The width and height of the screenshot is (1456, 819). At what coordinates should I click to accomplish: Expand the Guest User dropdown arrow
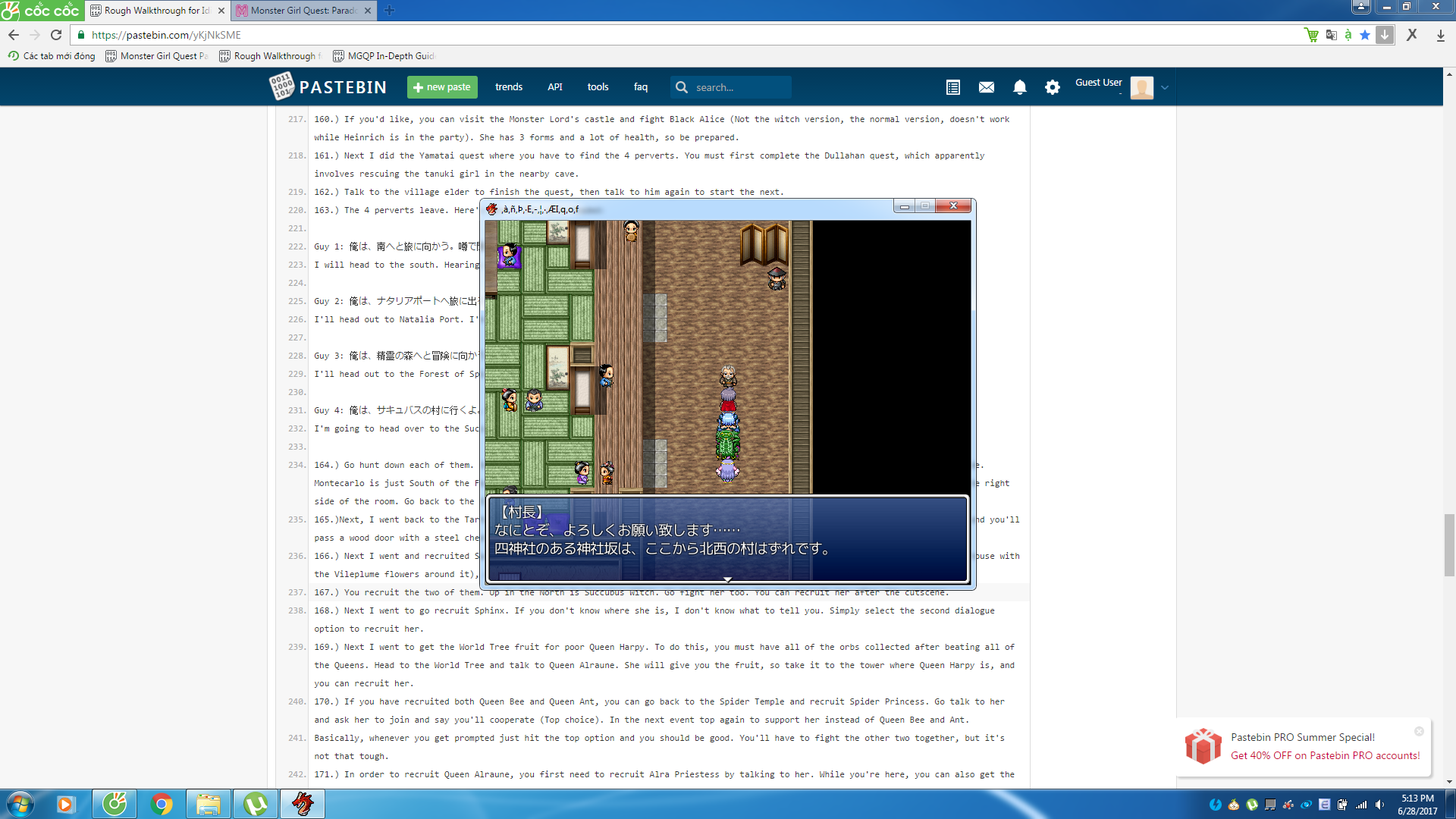(1165, 87)
